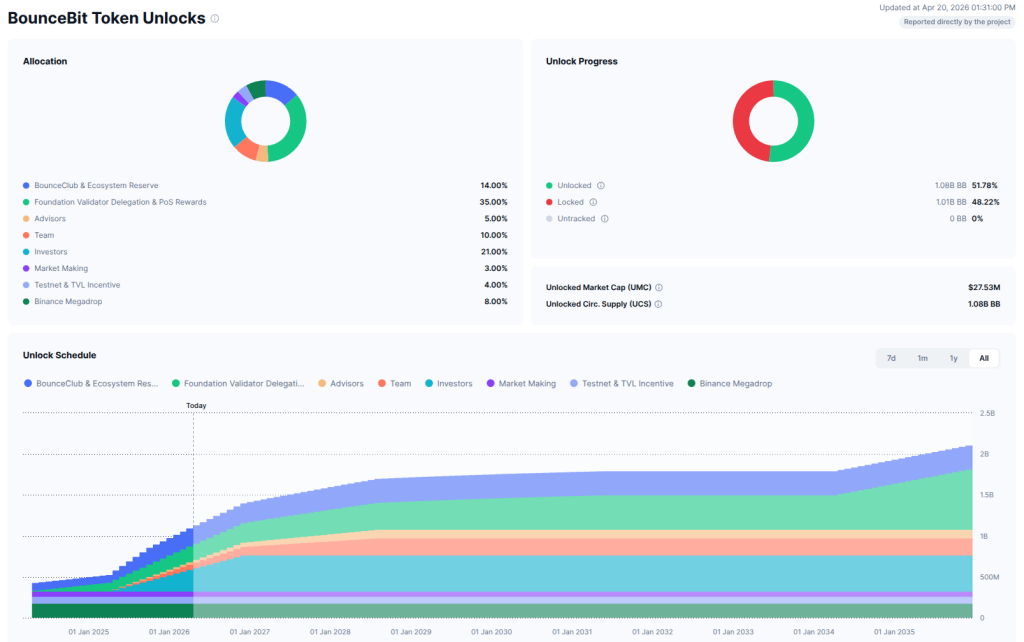Image resolution: width=1024 pixels, height=642 pixels.
Task: Click Foundation Validator Delegation & PoS Rewards label
Action: [120, 202]
